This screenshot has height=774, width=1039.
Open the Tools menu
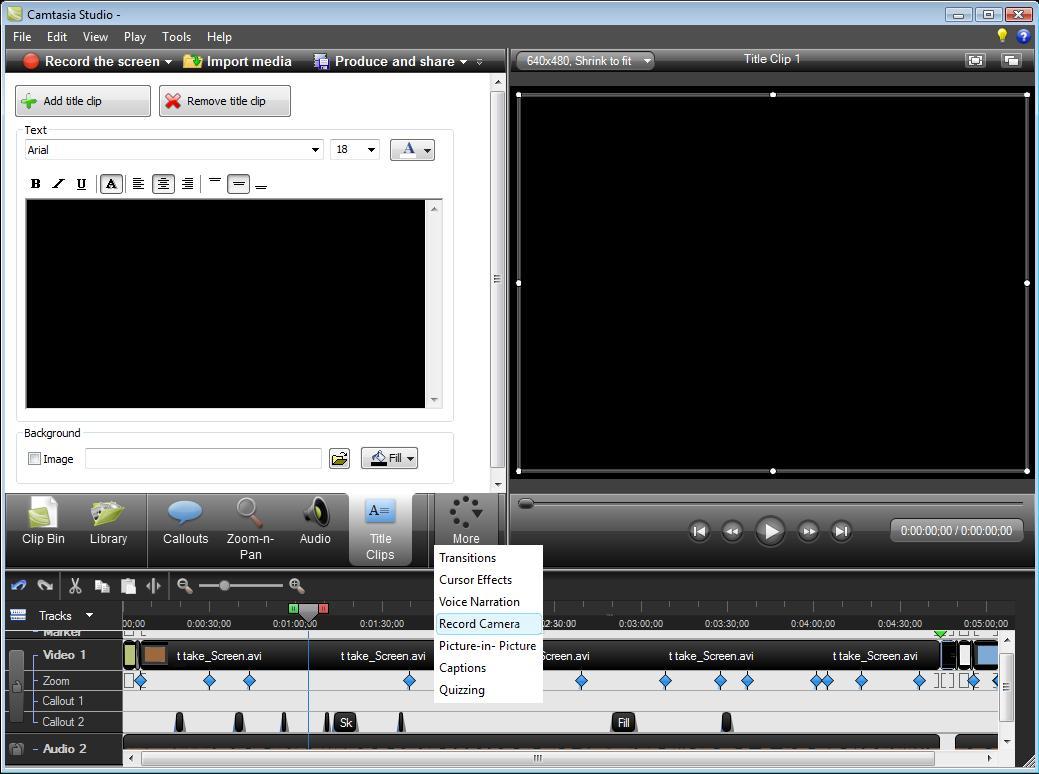pyautogui.click(x=176, y=37)
